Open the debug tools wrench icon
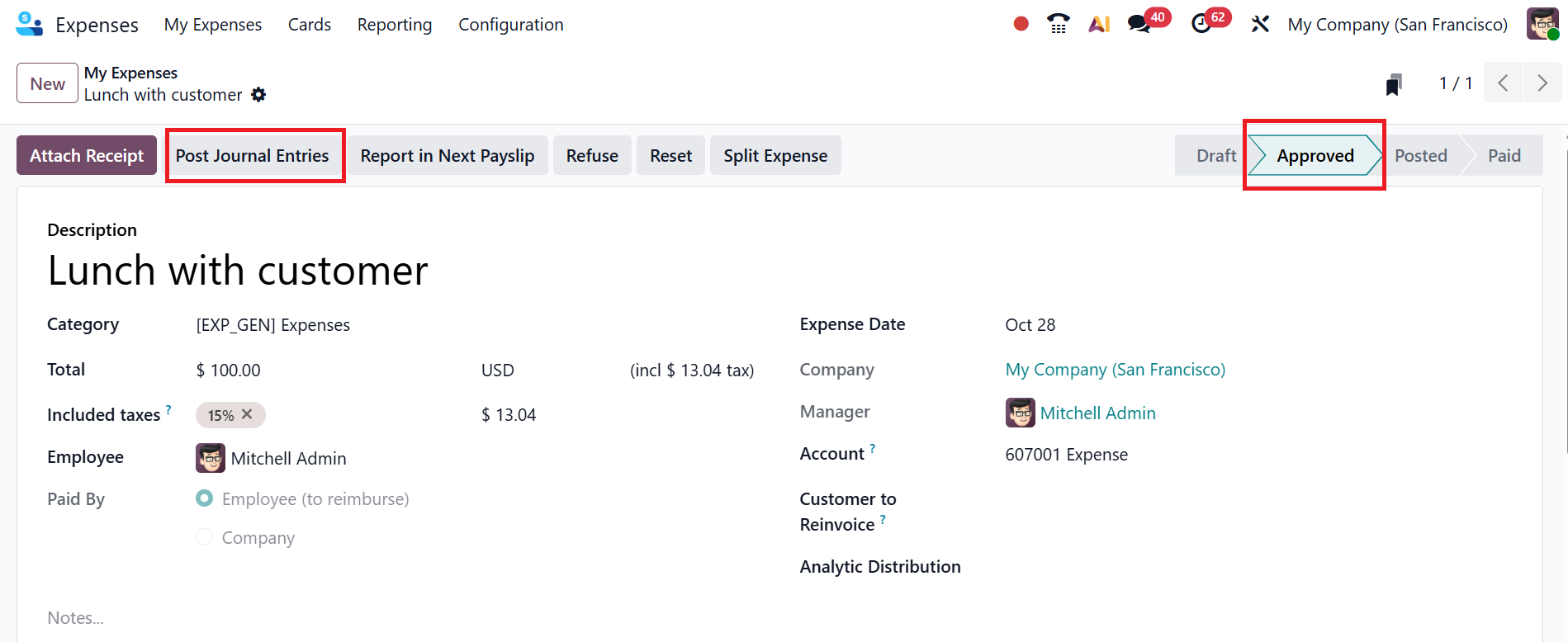 tap(1260, 24)
